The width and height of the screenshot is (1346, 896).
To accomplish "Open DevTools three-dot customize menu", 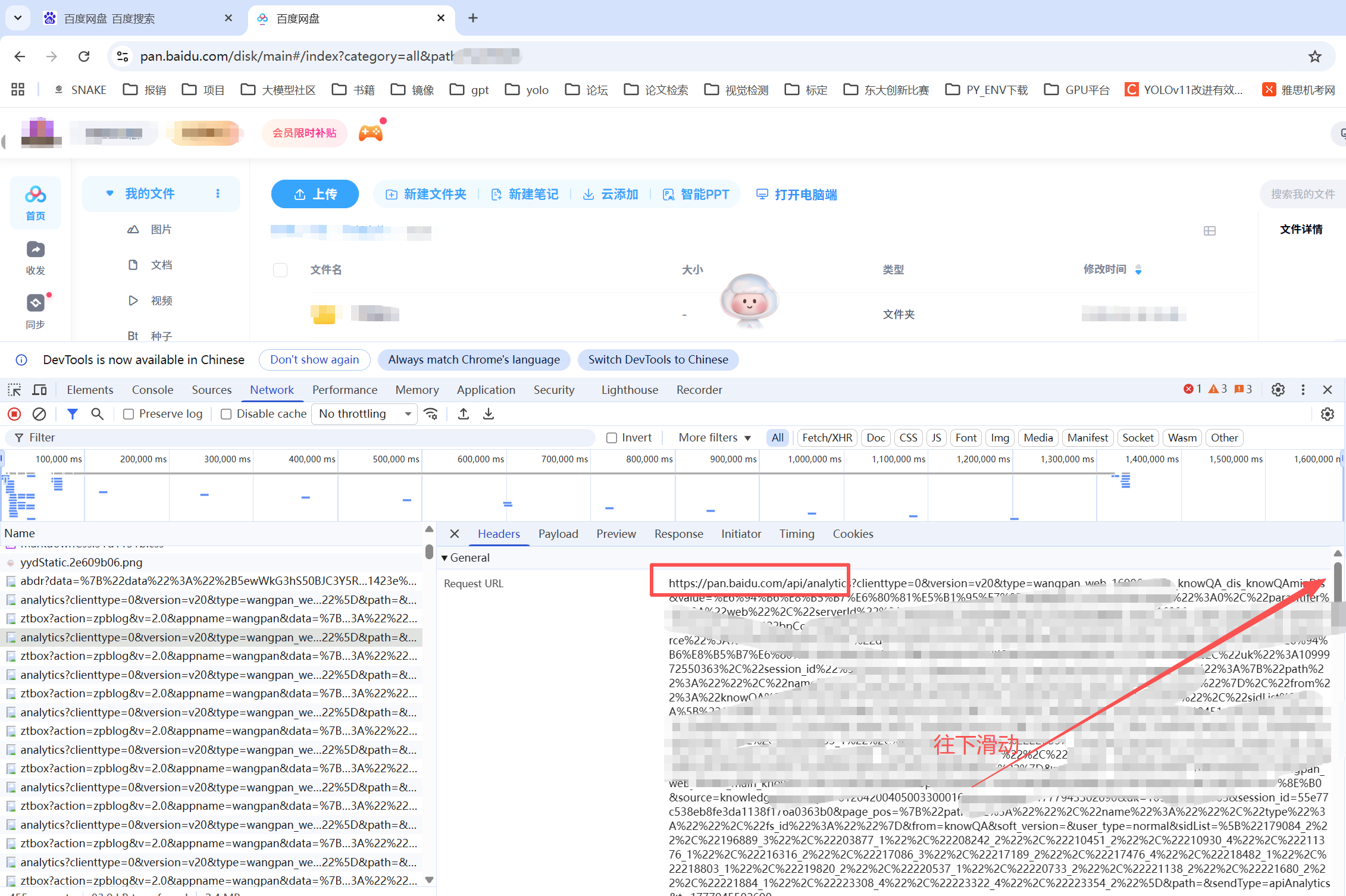I will point(1303,390).
